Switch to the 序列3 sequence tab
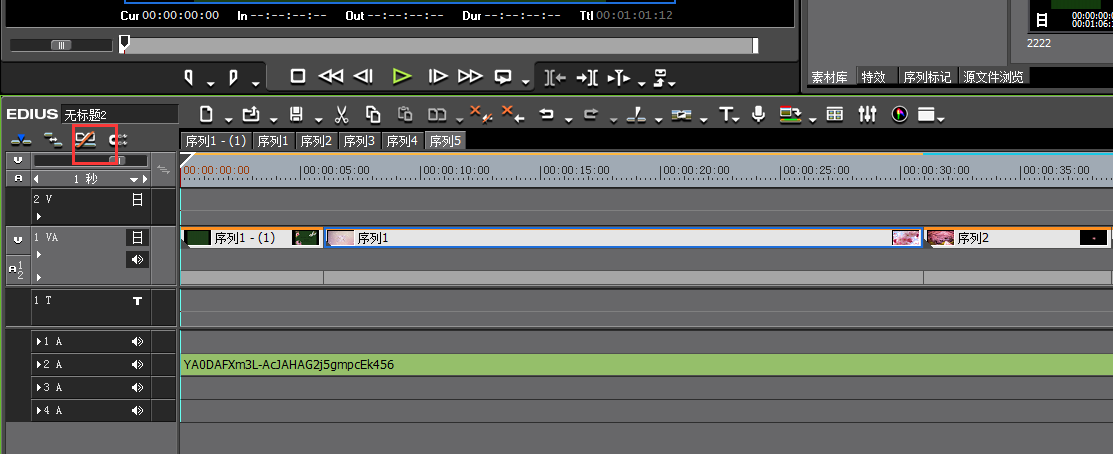This screenshot has height=454, width=1113. [360, 141]
